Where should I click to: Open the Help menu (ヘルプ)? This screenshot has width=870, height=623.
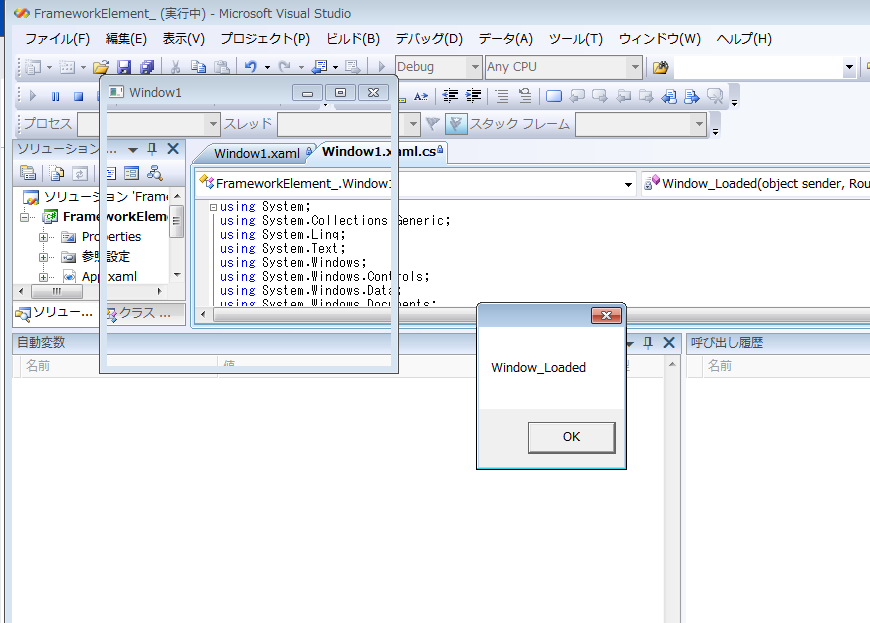[x=744, y=39]
